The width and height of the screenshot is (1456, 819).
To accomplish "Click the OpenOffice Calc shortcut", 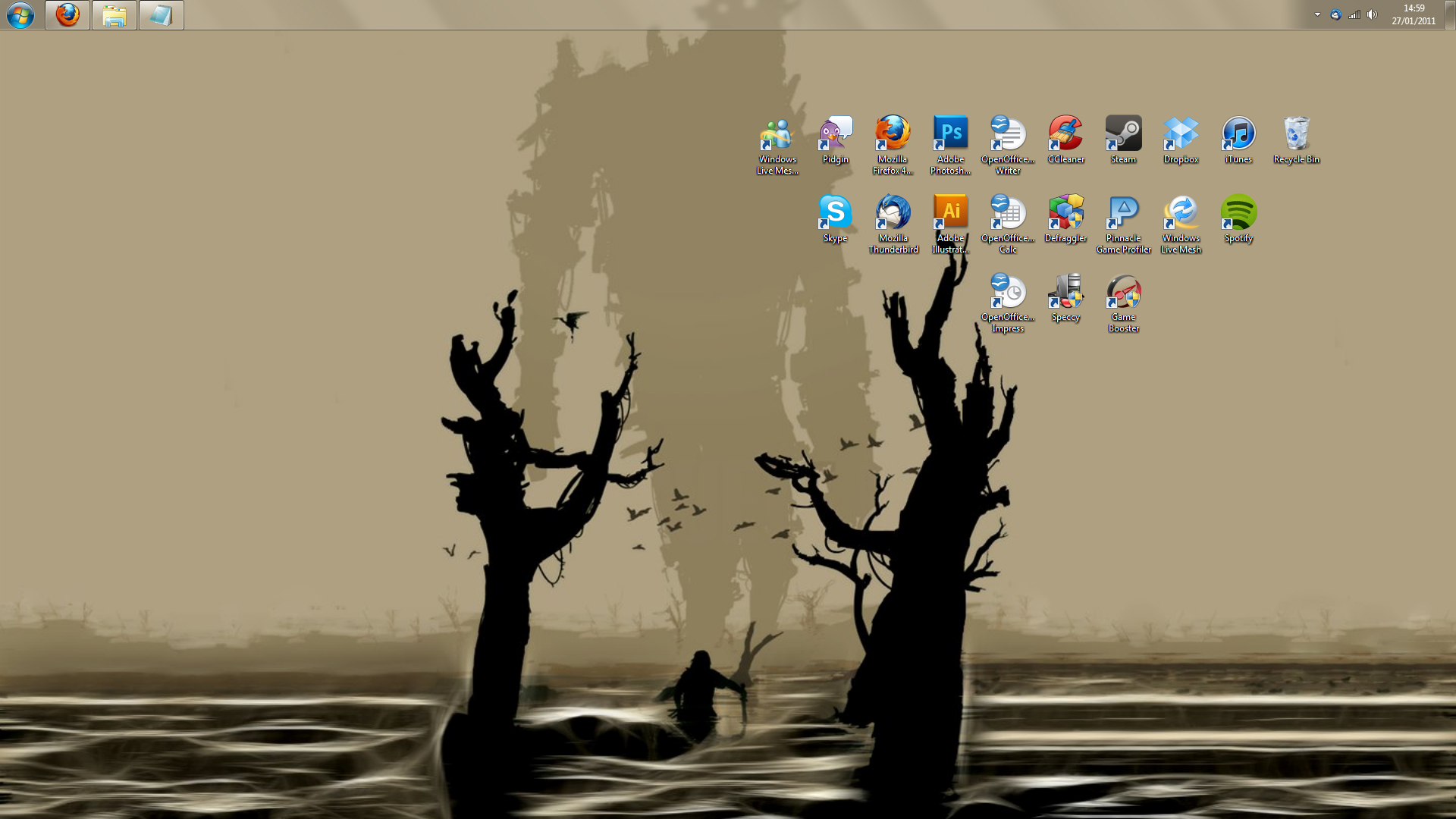I will 1008,213.
